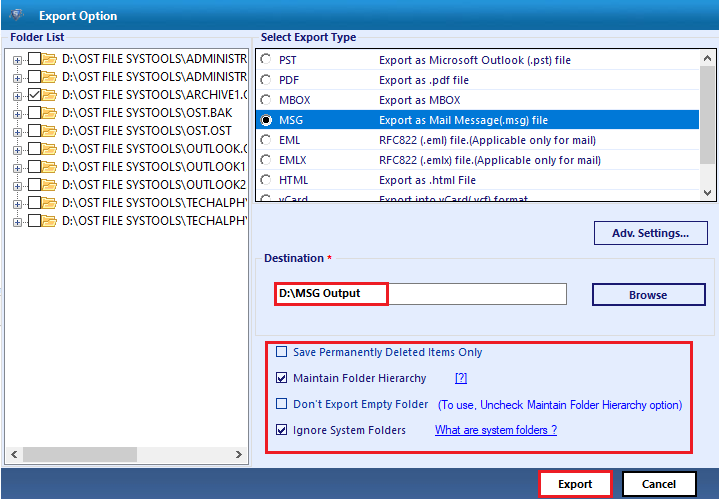Open the [?] help link for hierarchy
This screenshot has width=719, height=499.
(461, 378)
